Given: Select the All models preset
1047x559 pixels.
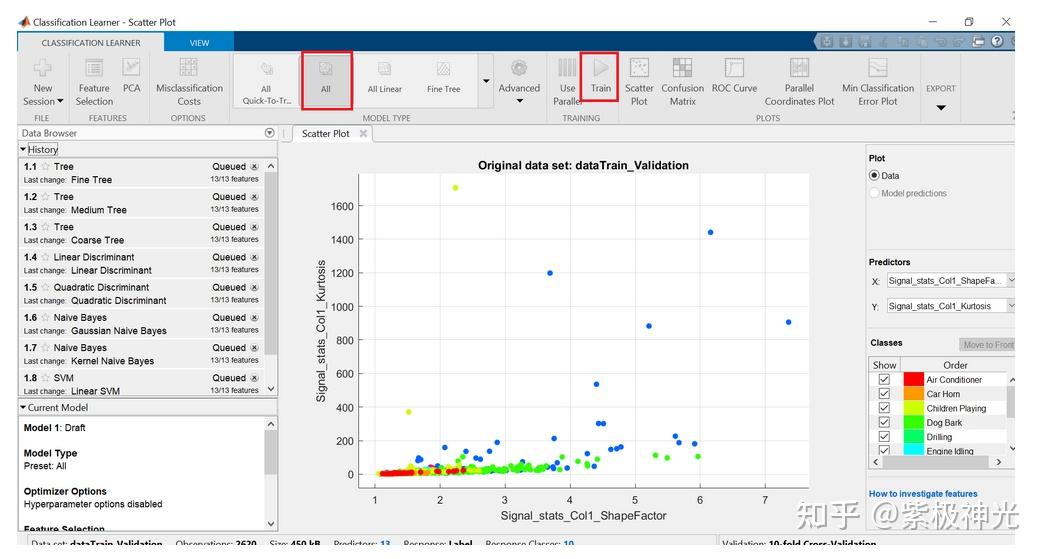Looking at the screenshot, I should tap(326, 81).
